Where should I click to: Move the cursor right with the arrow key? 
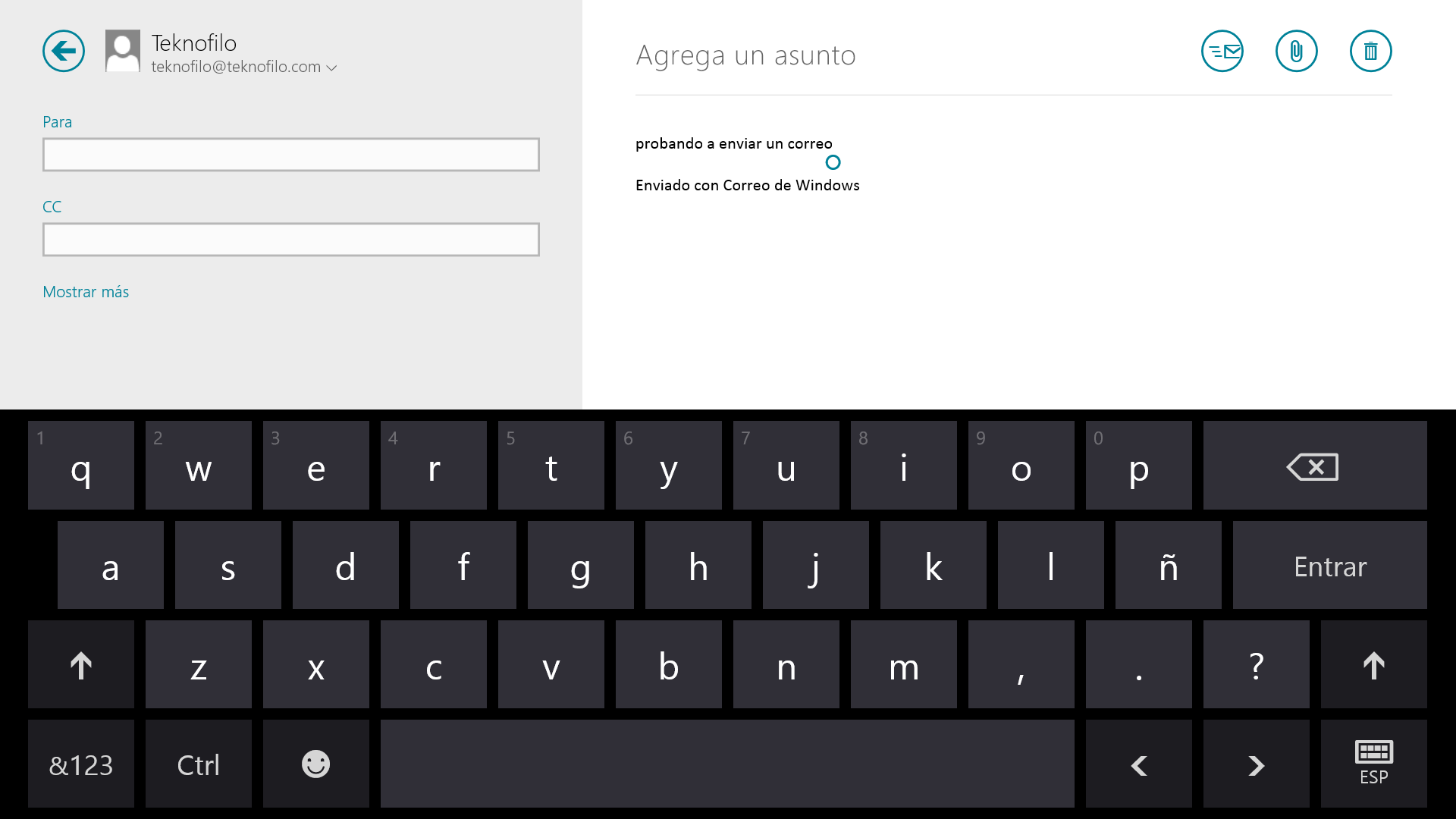point(1256,764)
